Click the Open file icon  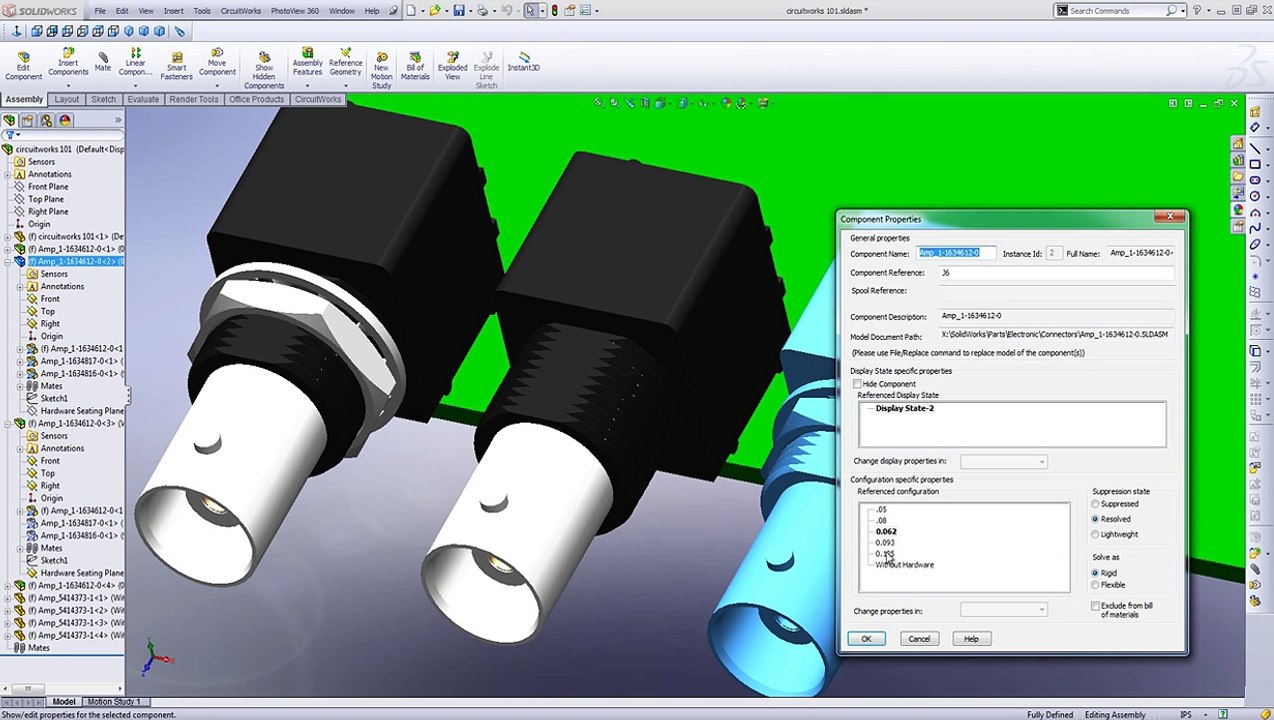(x=434, y=10)
